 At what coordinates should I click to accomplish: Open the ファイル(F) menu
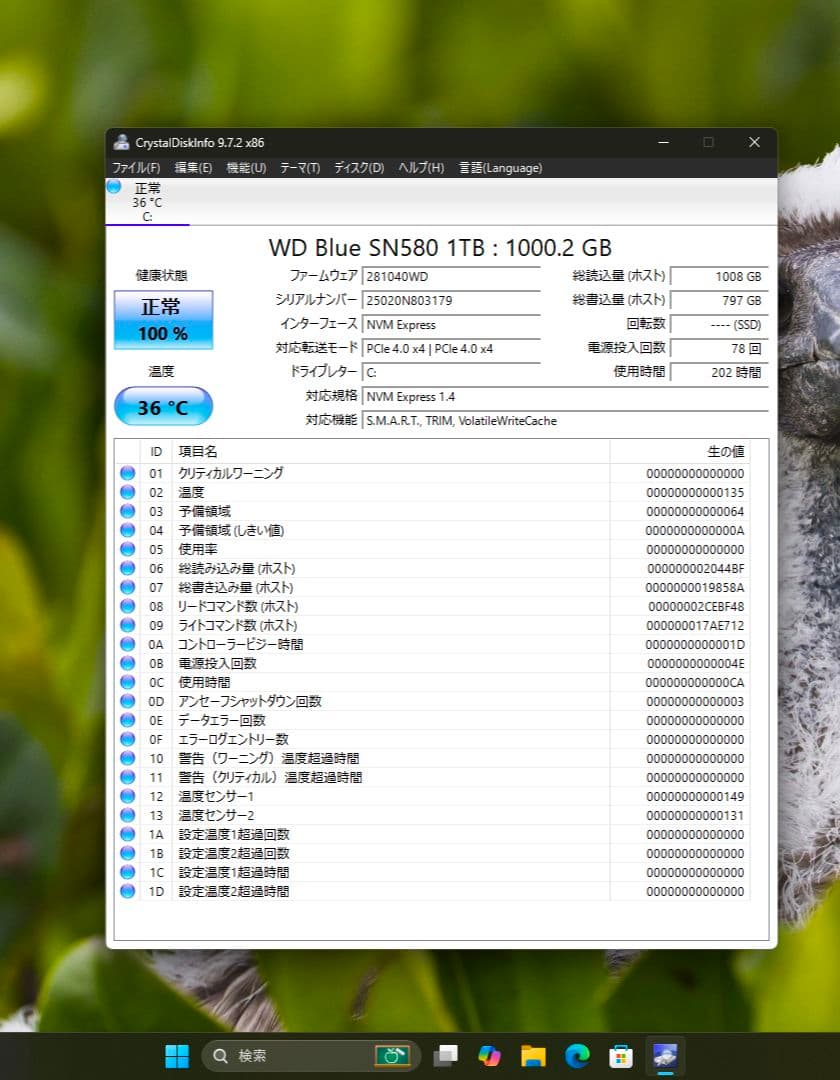tap(136, 168)
